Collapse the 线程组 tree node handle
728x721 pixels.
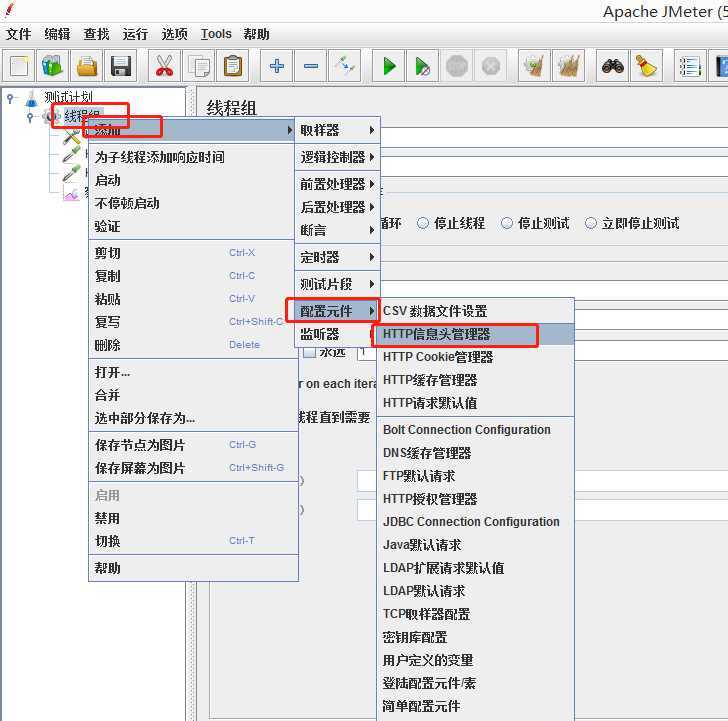pyautogui.click(x=30, y=117)
